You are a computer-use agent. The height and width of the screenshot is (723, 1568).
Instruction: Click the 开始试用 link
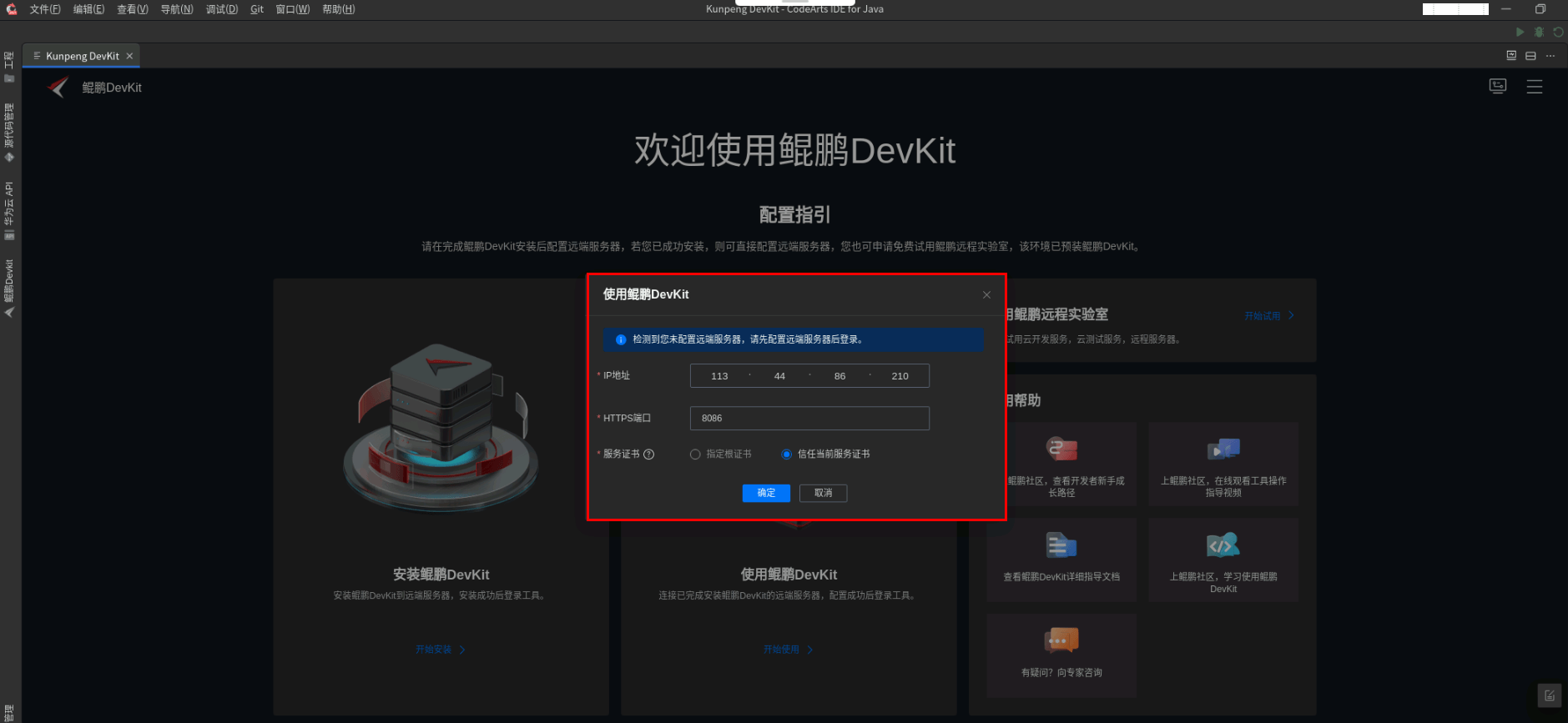coord(1269,316)
